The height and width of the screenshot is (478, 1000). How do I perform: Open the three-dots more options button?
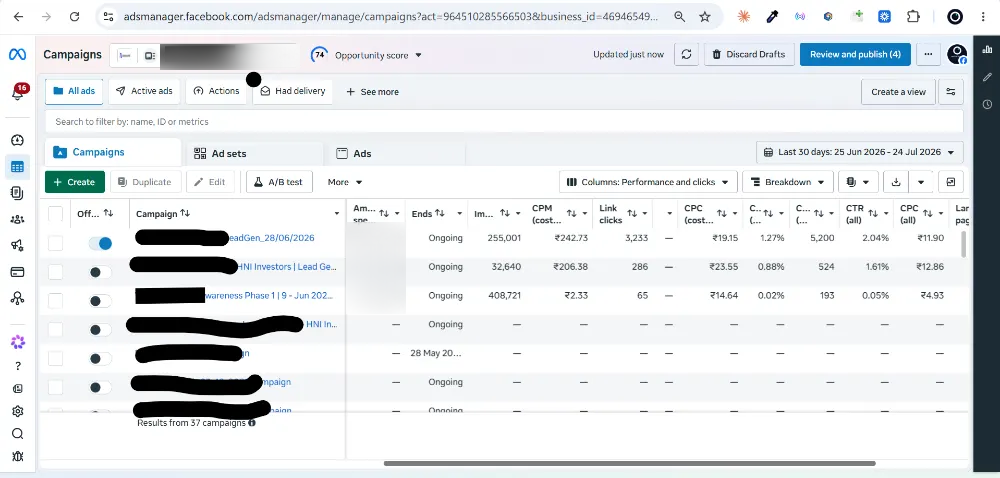pyautogui.click(x=929, y=55)
